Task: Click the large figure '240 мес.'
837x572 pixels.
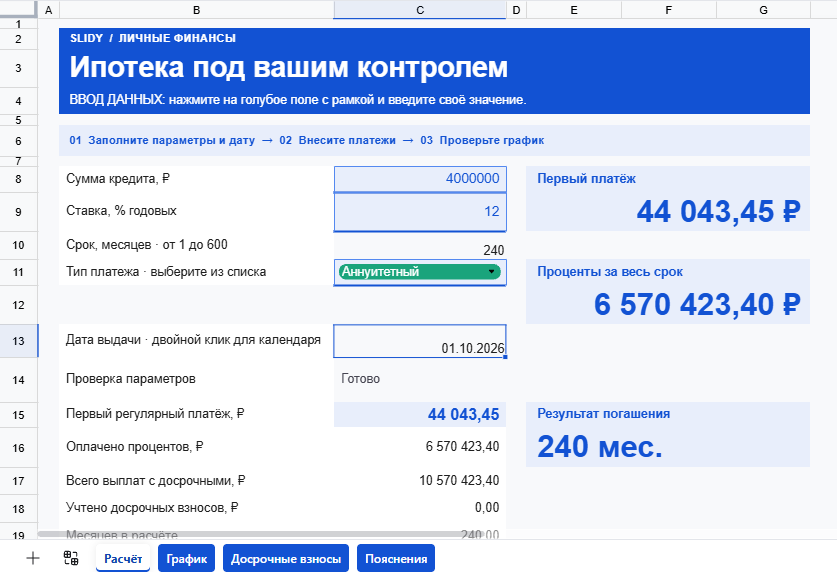Action: point(600,447)
